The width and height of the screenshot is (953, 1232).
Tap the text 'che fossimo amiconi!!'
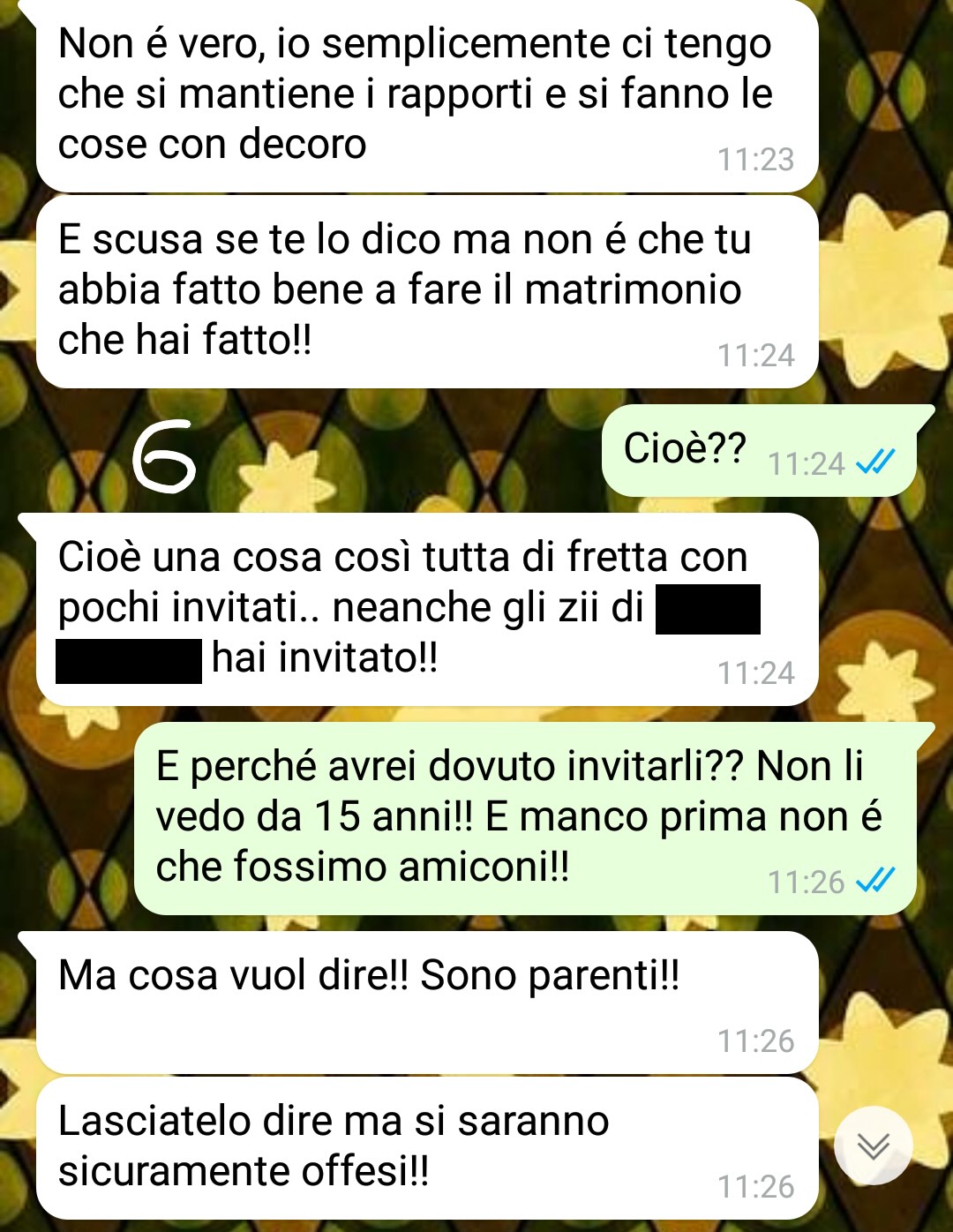coord(363,868)
